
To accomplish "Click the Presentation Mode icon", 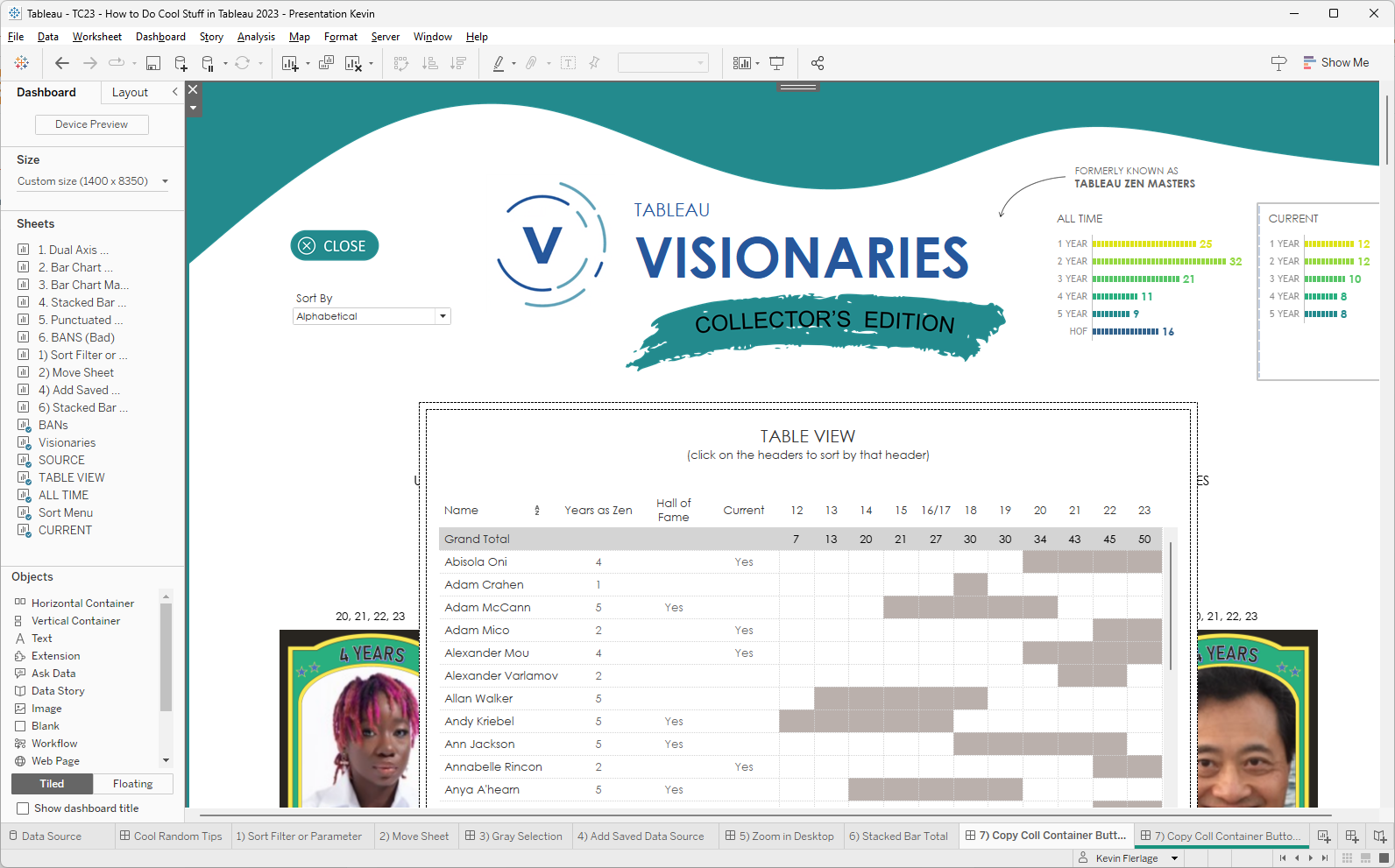I will coord(777,63).
